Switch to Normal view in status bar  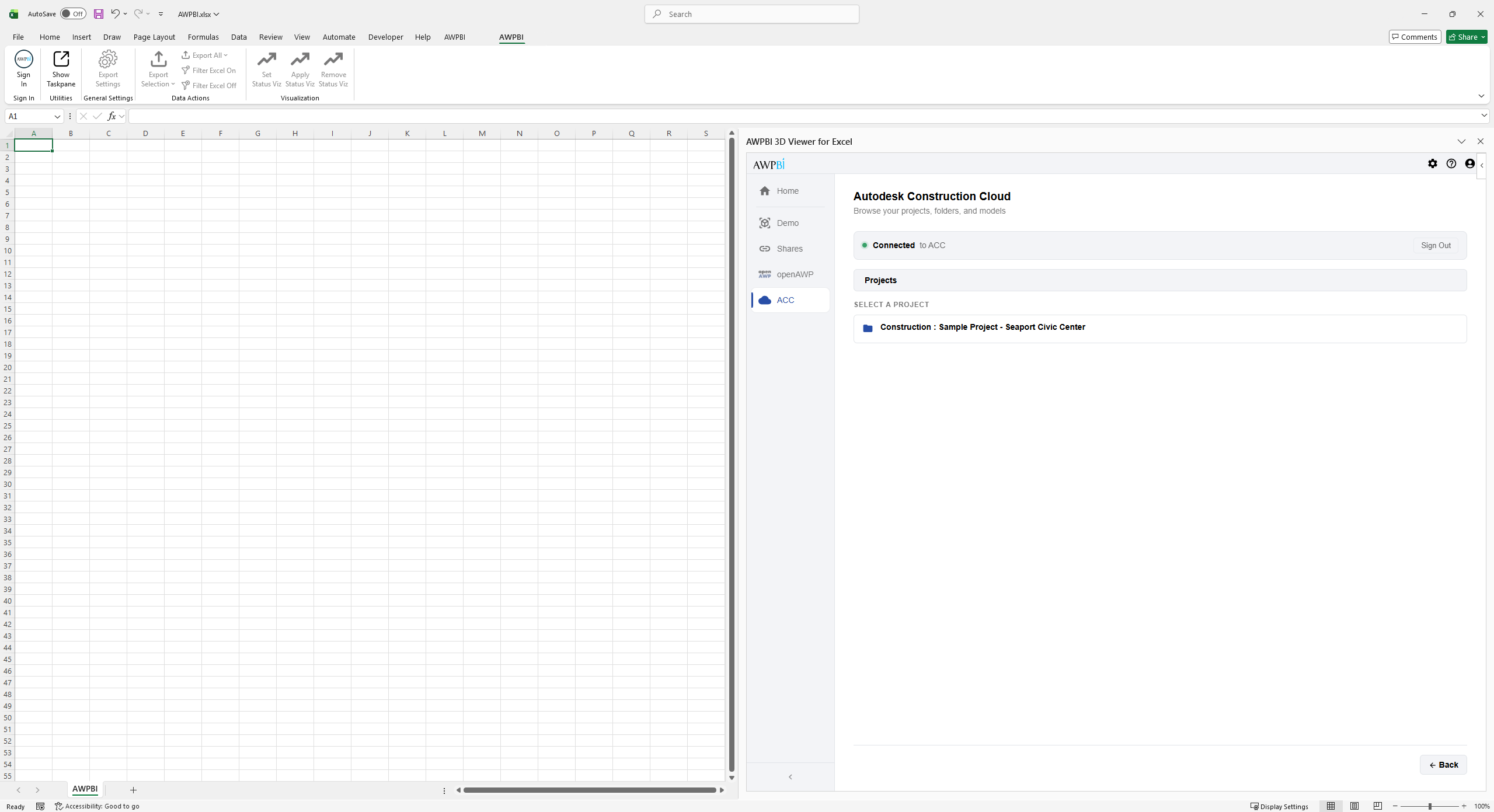click(x=1331, y=806)
